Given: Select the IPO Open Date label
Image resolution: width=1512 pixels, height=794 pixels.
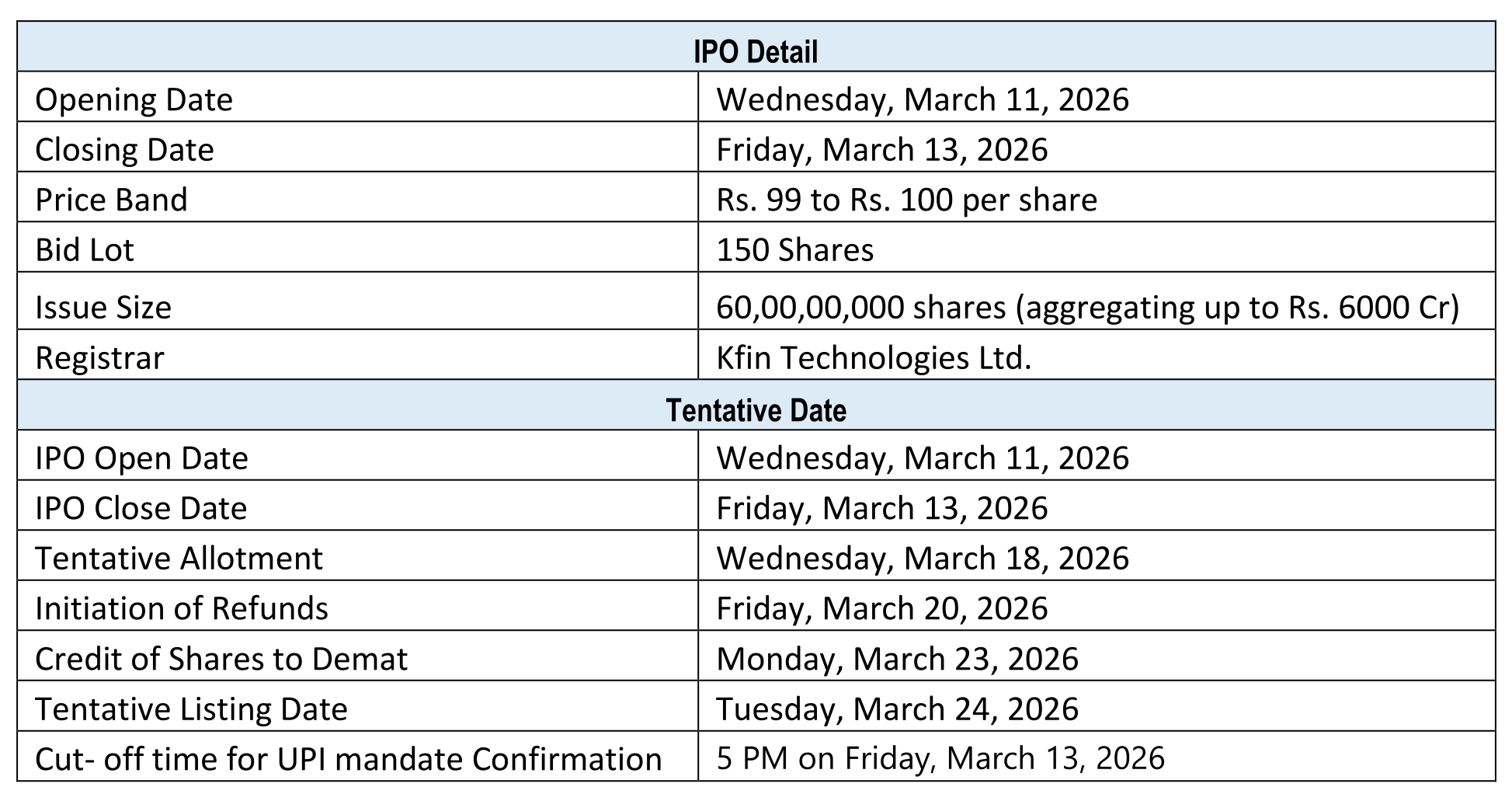Looking at the screenshot, I should point(141,458).
